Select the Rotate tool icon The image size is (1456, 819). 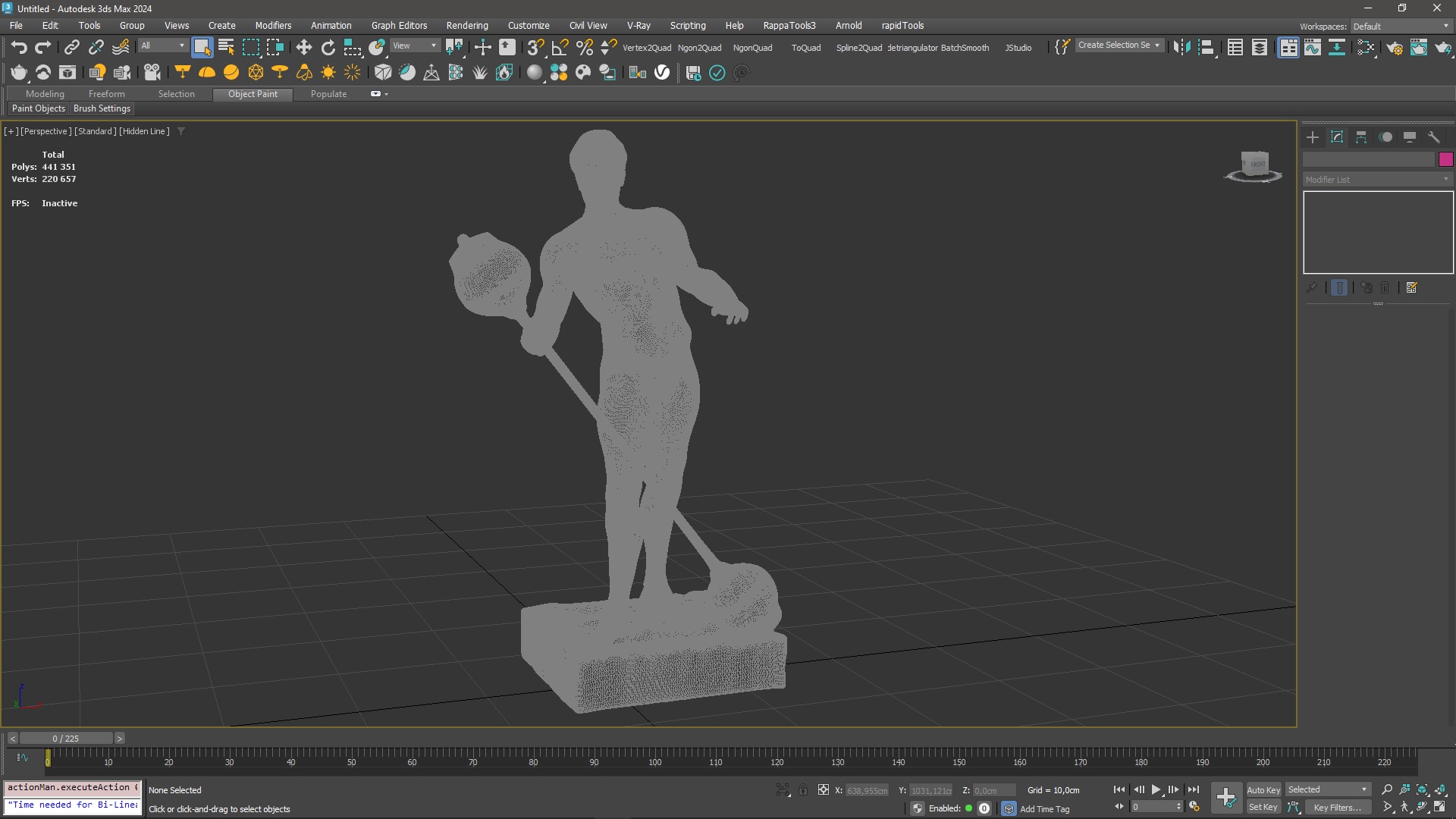click(x=328, y=48)
